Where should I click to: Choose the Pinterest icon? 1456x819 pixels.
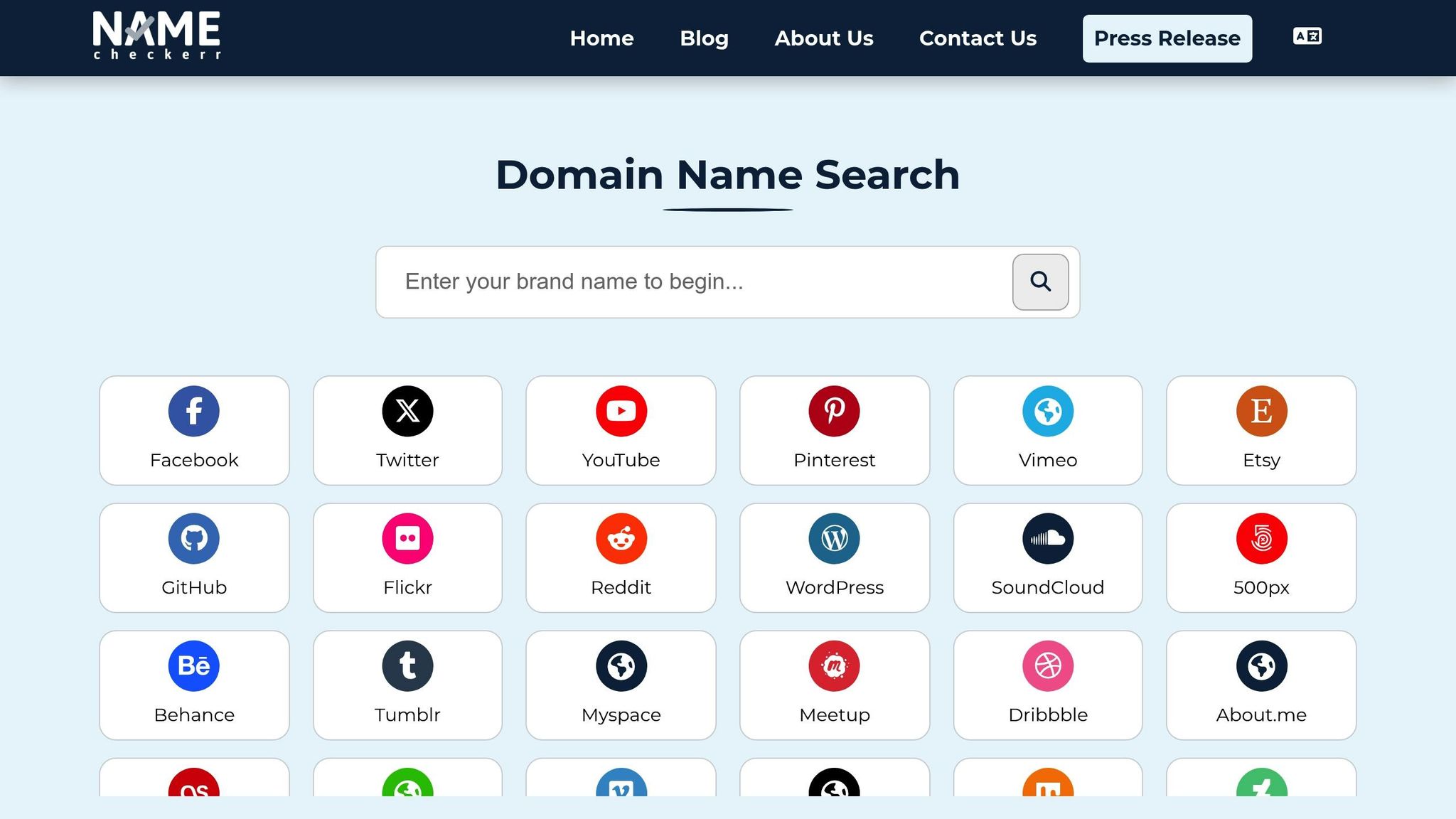(834, 411)
